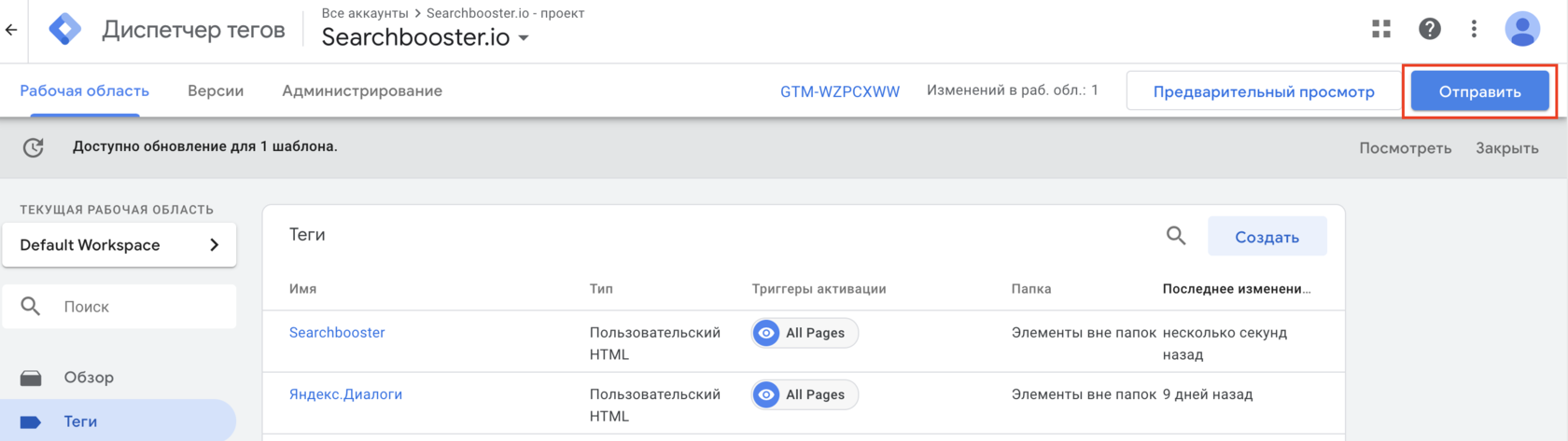The height and width of the screenshot is (441, 1568).
Task: Click the GTM-WZPCXWW container ID
Action: [x=840, y=91]
